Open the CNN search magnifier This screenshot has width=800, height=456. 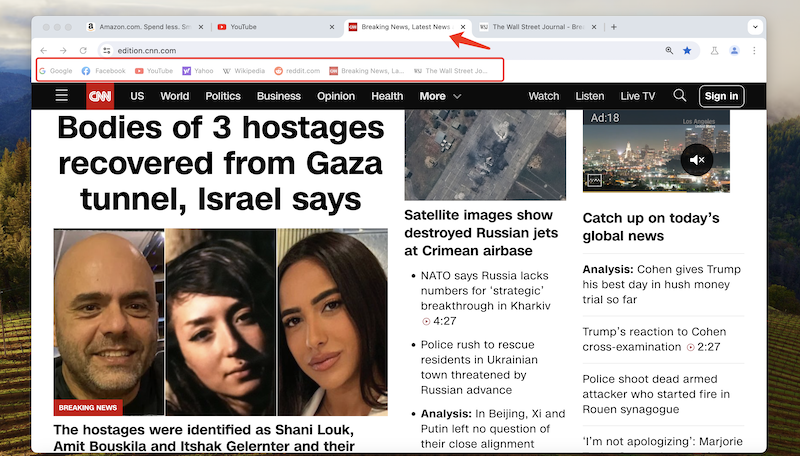pyautogui.click(x=680, y=95)
